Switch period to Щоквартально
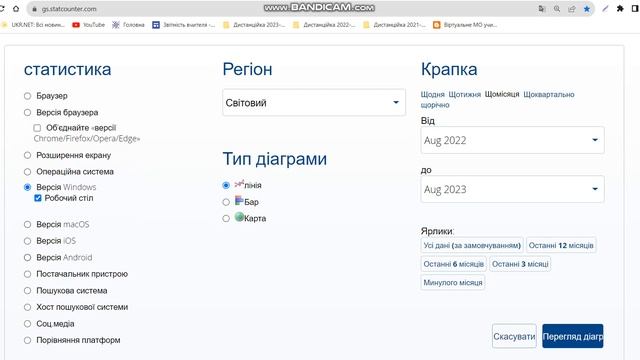Image resolution: width=640 pixels, height=360 pixels. coord(549,94)
